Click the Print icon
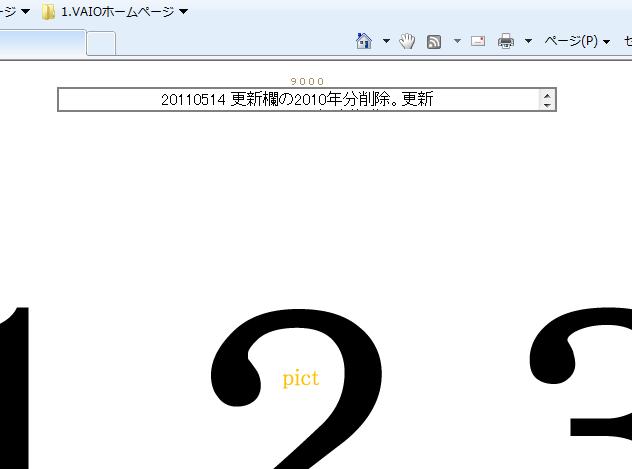632x469 pixels. click(506, 41)
